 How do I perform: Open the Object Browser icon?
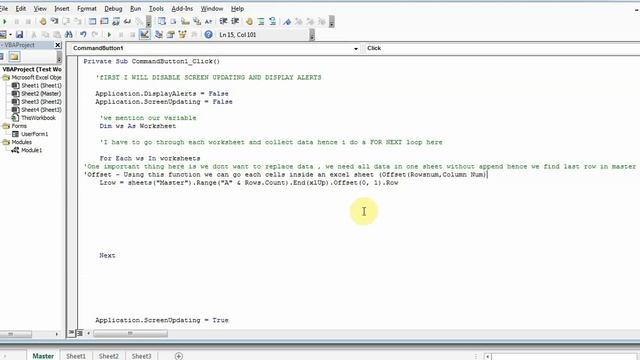click(x=182, y=35)
